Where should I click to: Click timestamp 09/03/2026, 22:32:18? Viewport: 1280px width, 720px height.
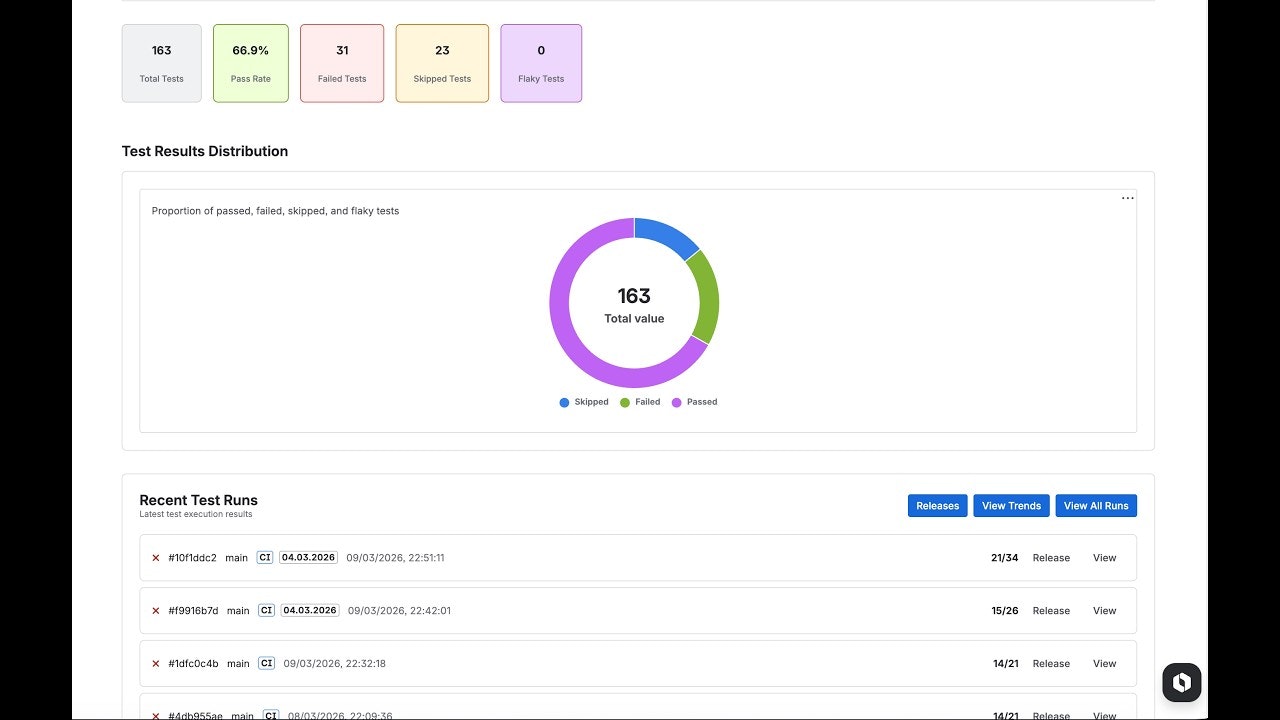pos(334,664)
